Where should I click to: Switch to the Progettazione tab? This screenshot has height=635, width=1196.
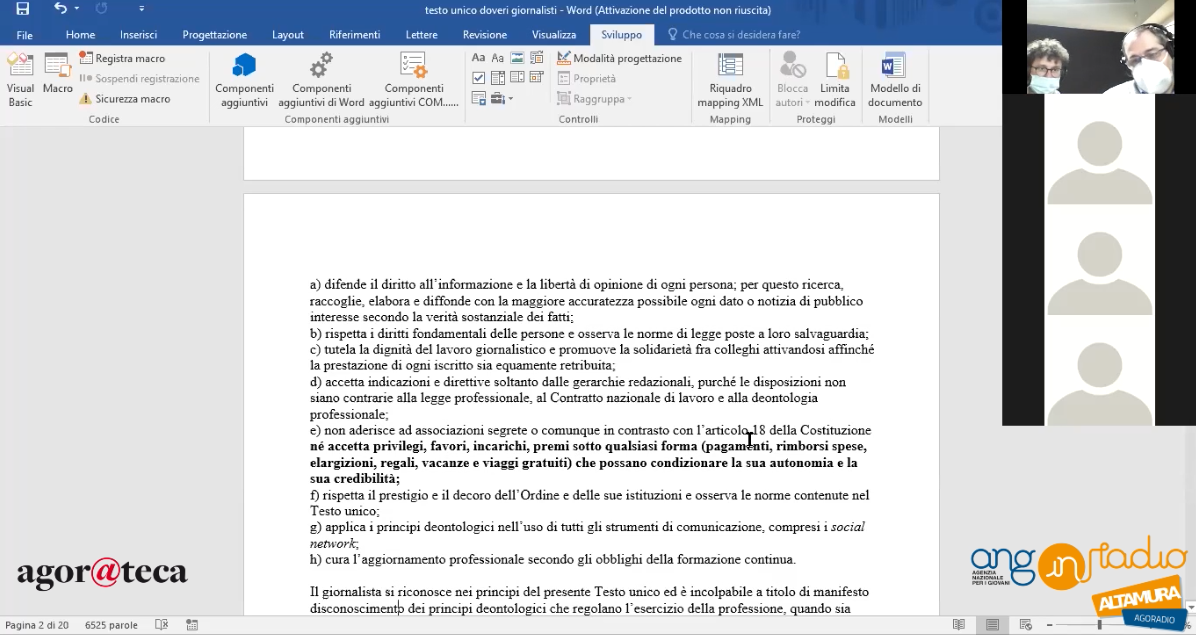point(214,34)
